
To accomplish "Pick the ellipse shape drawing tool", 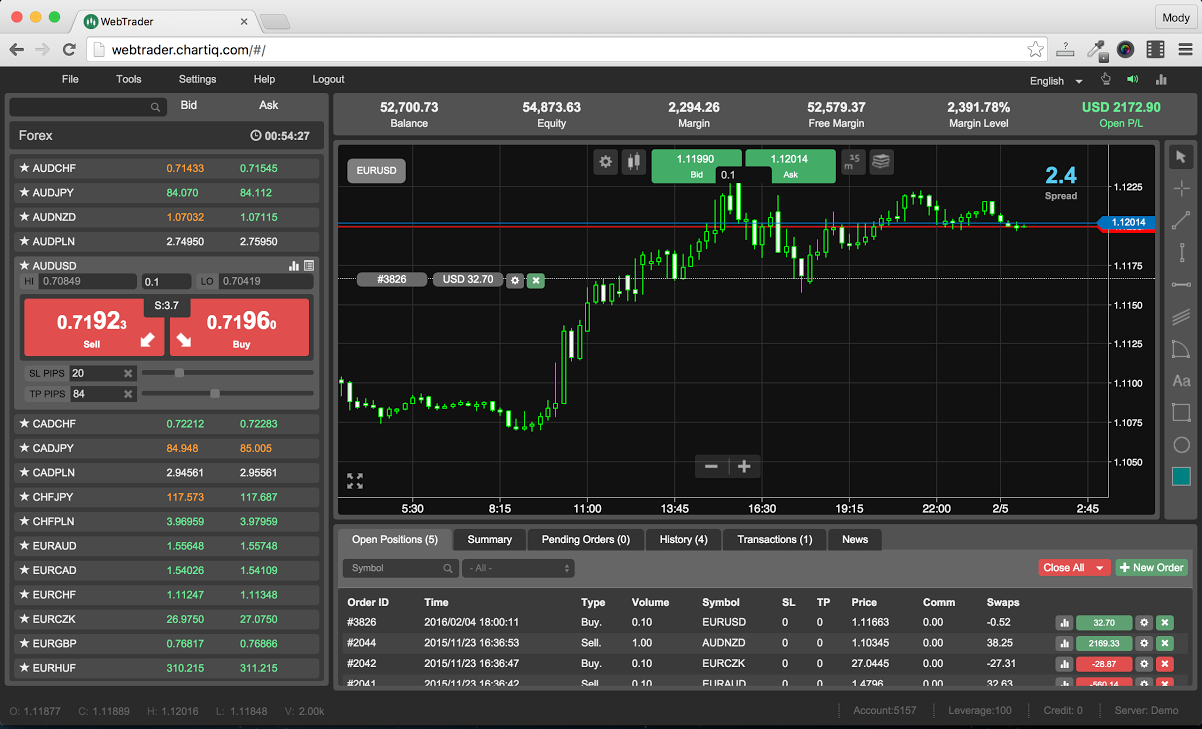I will pyautogui.click(x=1181, y=445).
